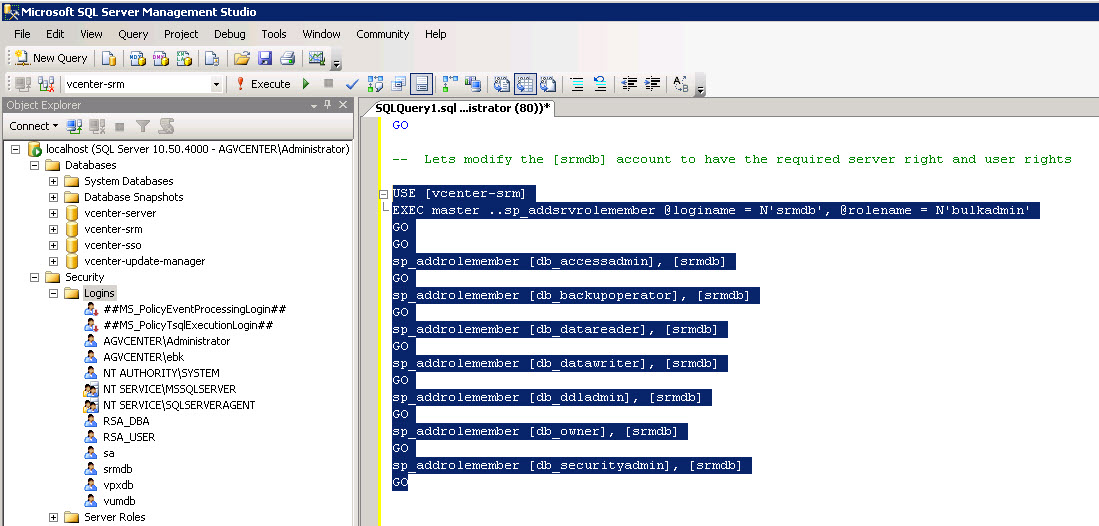Toggle Object Explorer auto-hide pin

pyautogui.click(x=327, y=105)
